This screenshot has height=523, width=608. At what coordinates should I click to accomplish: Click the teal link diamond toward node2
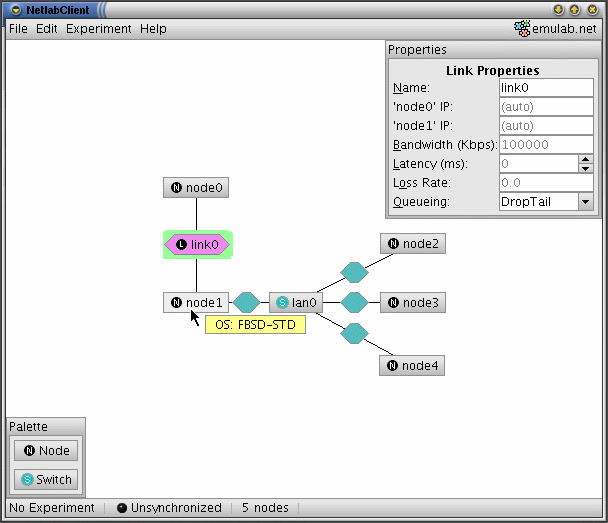coord(354,272)
